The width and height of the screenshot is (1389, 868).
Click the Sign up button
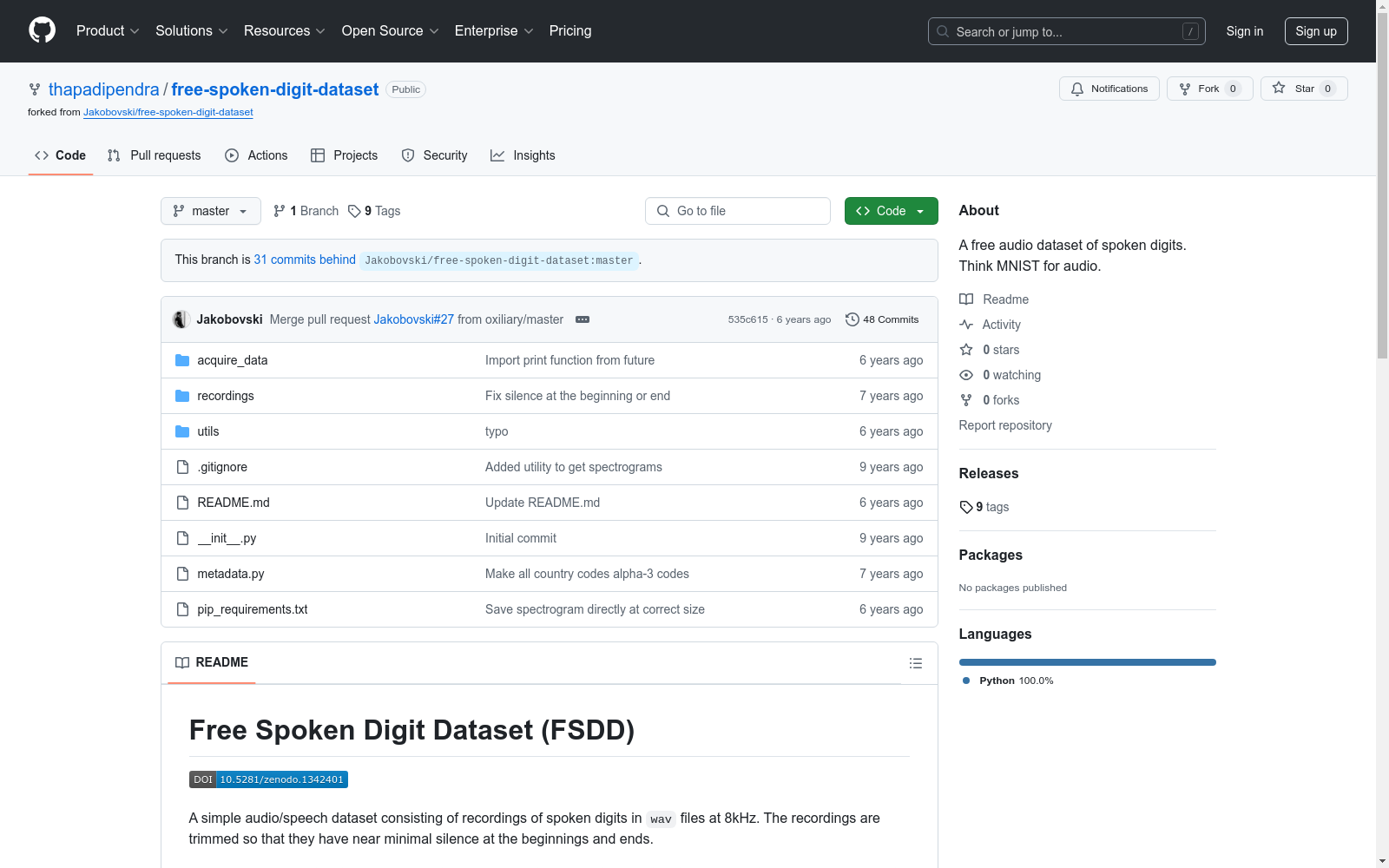(x=1316, y=31)
